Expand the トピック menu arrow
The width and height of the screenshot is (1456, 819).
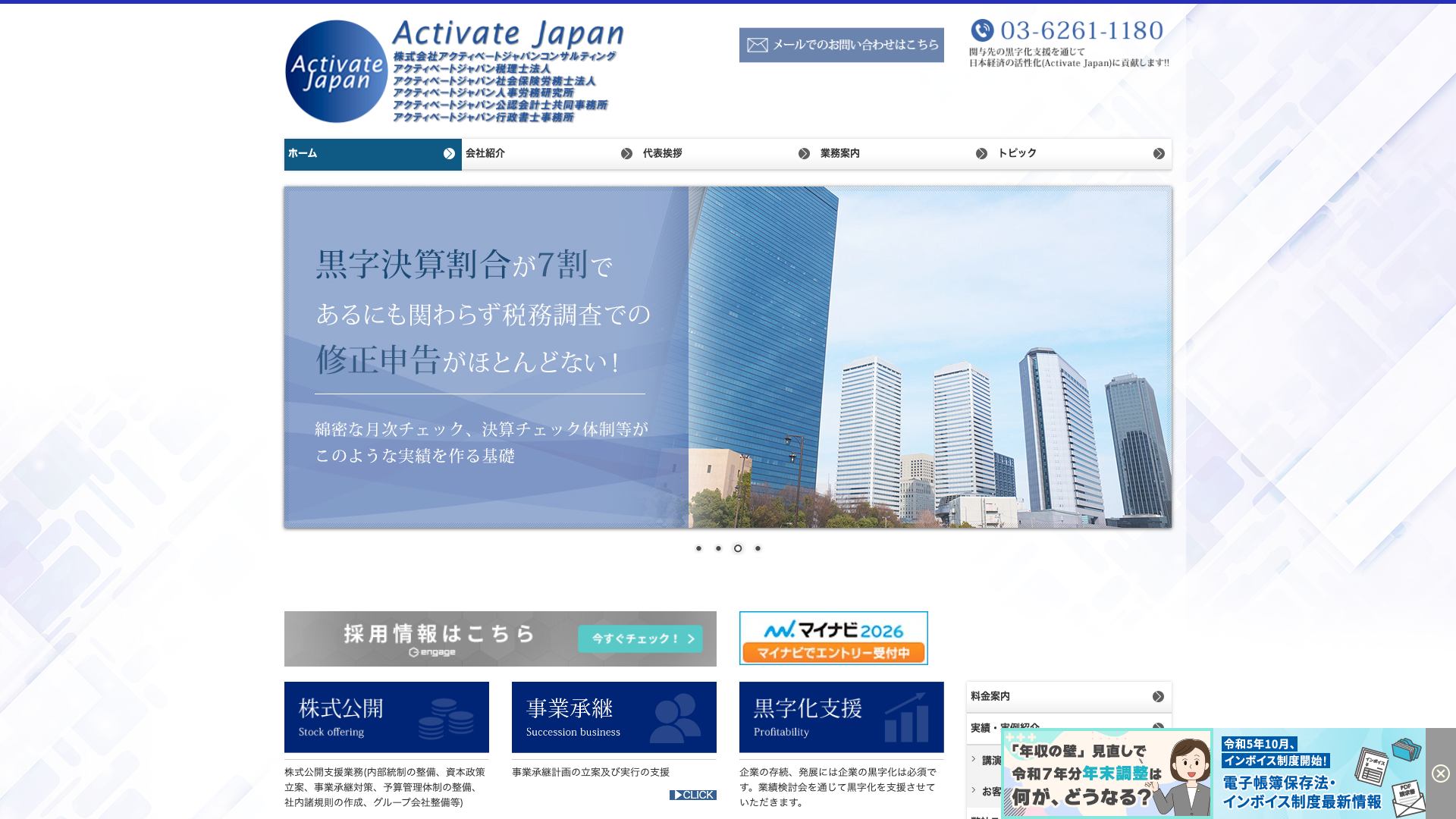point(1159,154)
